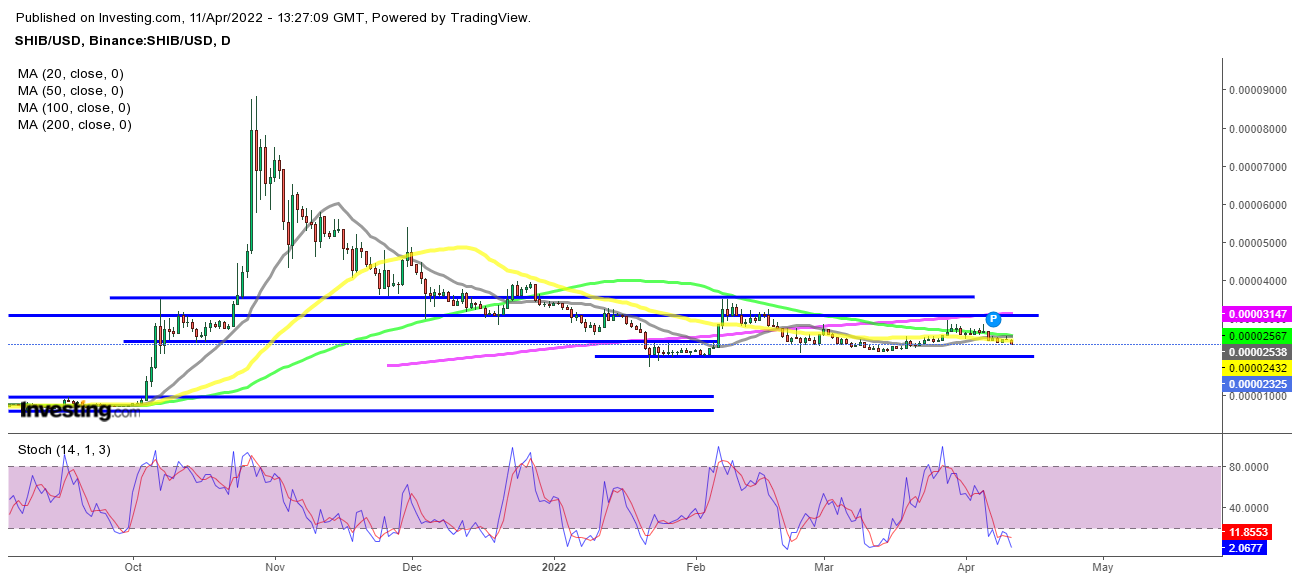Click the blue 2.0677 stochastic value tag
The image size is (1299, 580).
click(1251, 548)
